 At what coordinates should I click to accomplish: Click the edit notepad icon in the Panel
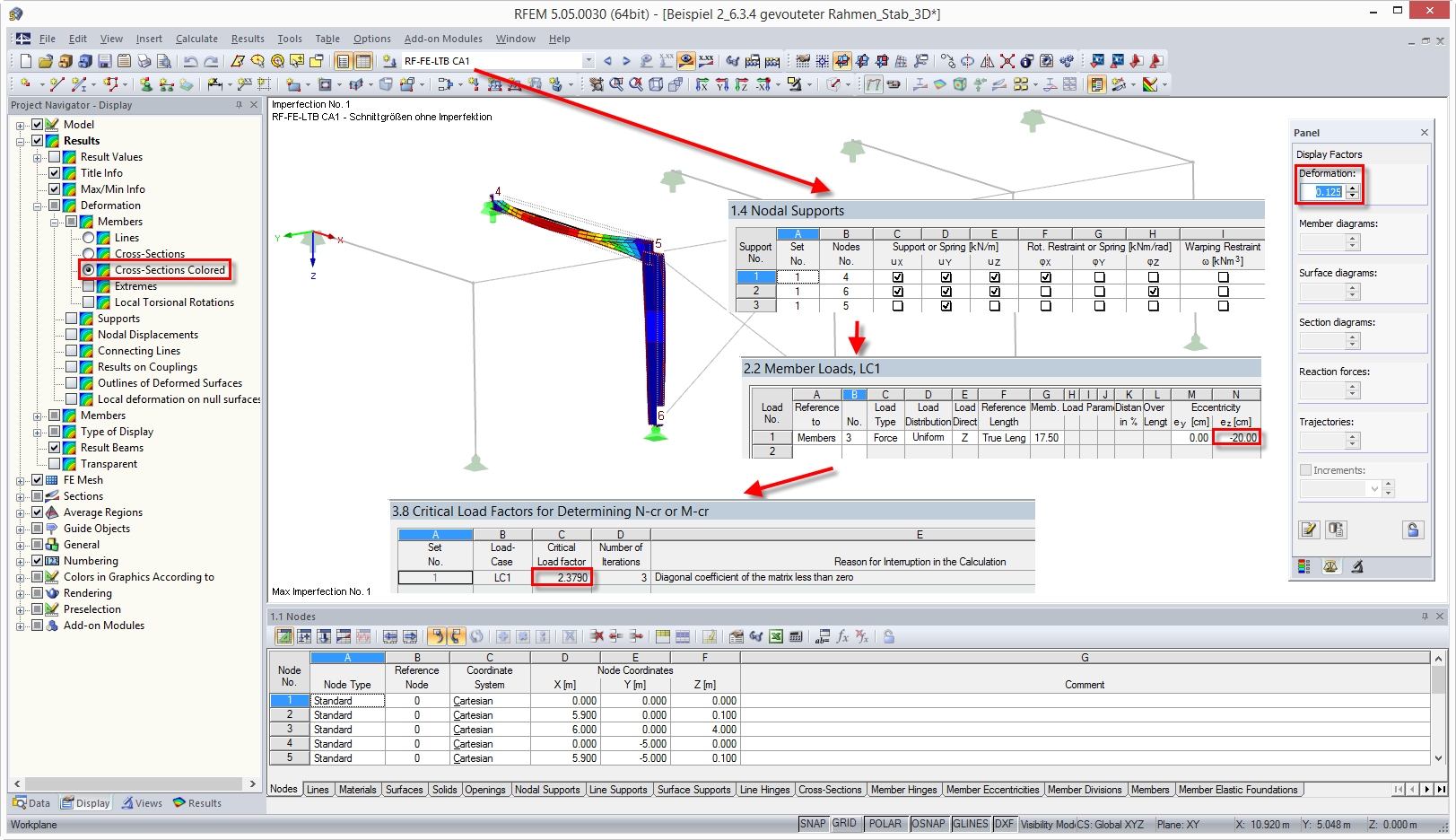1310,529
